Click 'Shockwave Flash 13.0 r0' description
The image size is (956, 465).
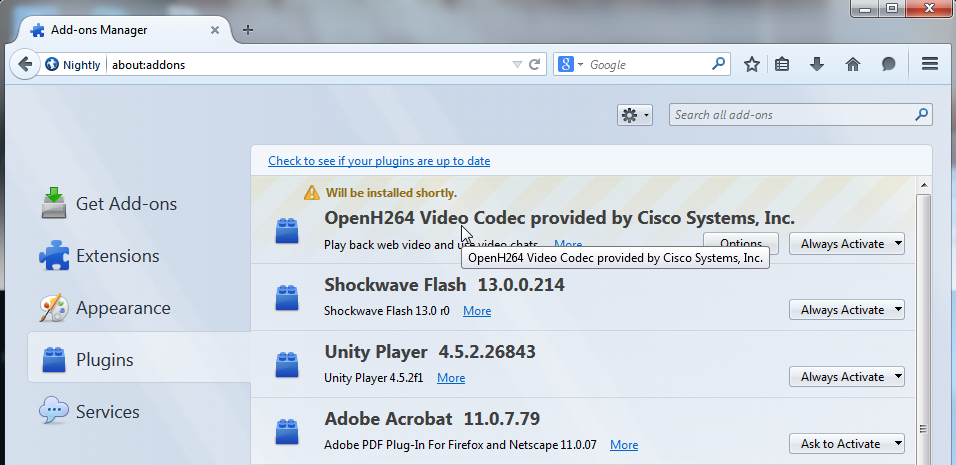tap(387, 311)
